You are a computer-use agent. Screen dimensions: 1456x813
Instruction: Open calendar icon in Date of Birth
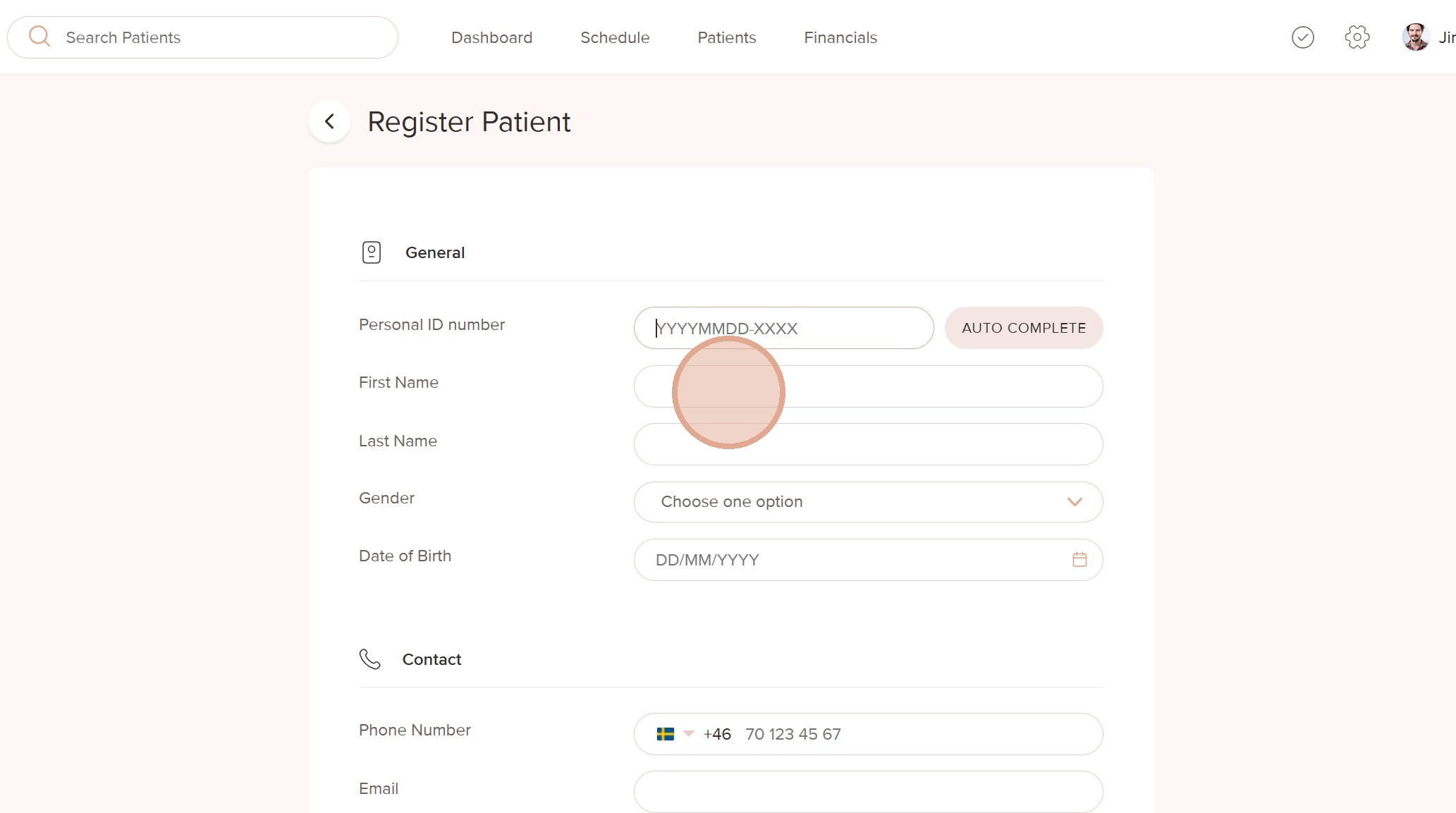pos(1079,560)
